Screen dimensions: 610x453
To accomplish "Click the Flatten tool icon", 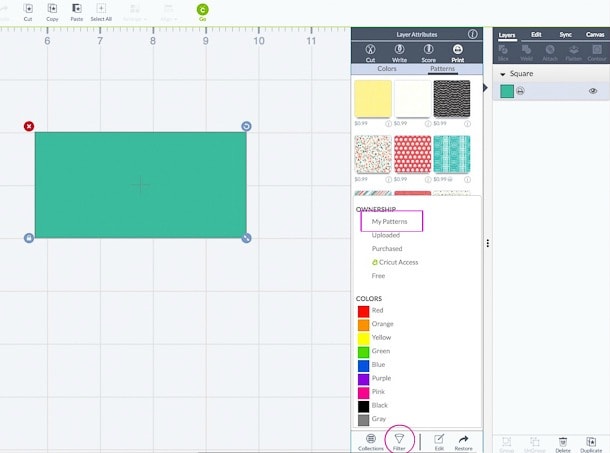I will click(573, 53).
